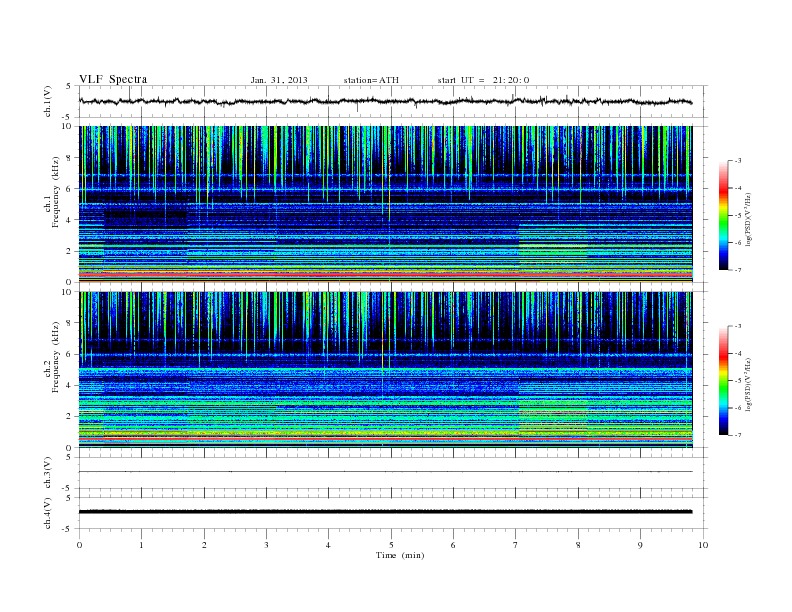The image size is (792, 612).
Task: Click the ch.1 colorbar "log(PSD)(V²/Hz)" label
Action: [x=748, y=219]
